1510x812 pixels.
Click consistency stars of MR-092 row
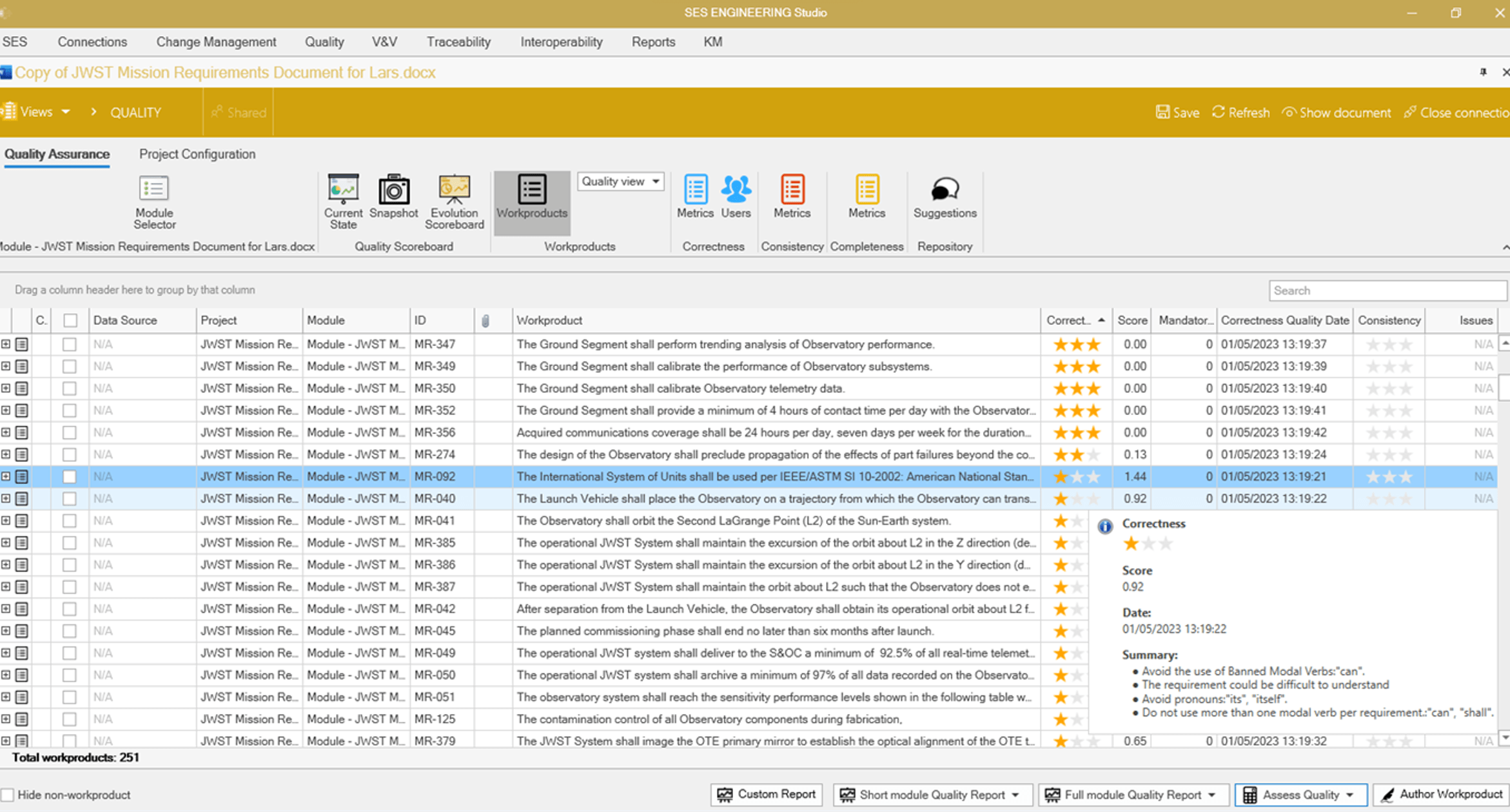(1389, 477)
